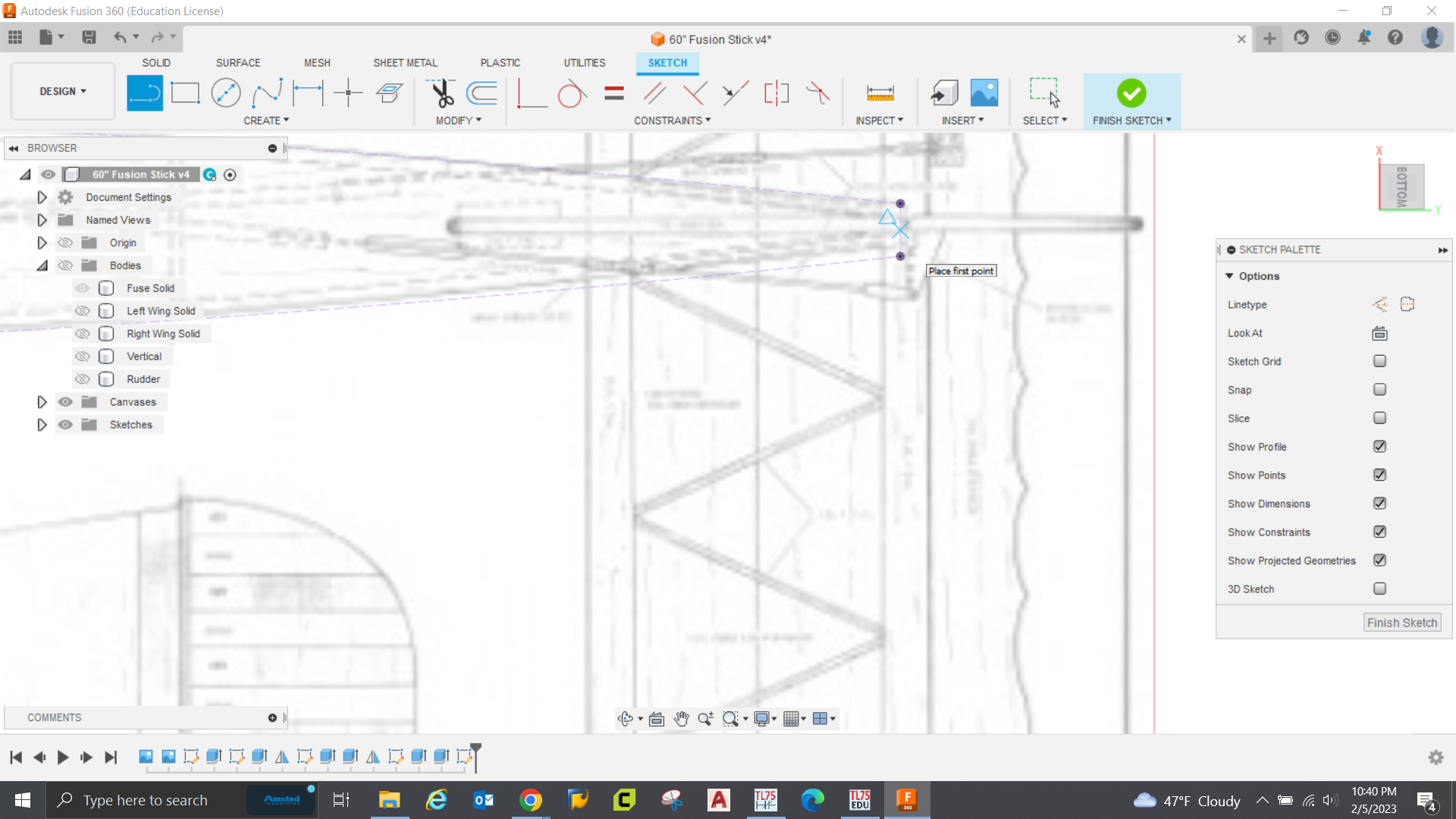Uncheck Show Constraints option

coord(1379,532)
